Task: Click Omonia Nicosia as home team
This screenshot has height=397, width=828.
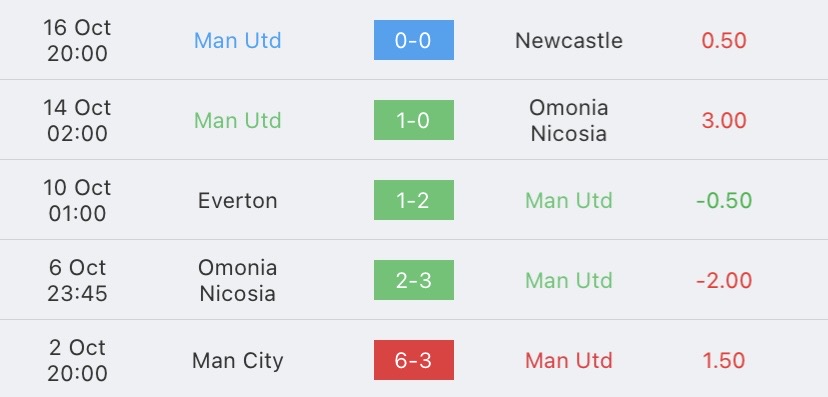Action: pyautogui.click(x=238, y=280)
